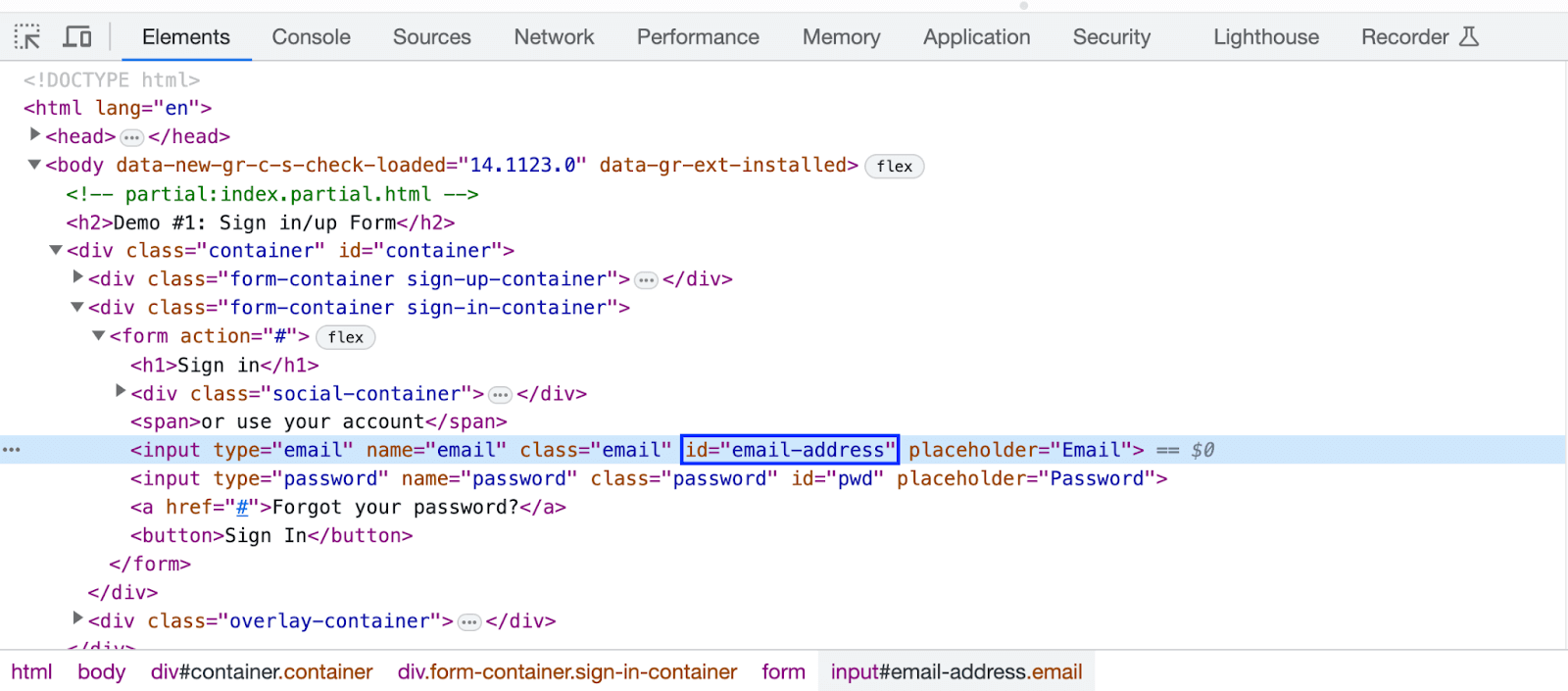Select the email input node row
This screenshot has width=1568, height=691.
(784, 450)
